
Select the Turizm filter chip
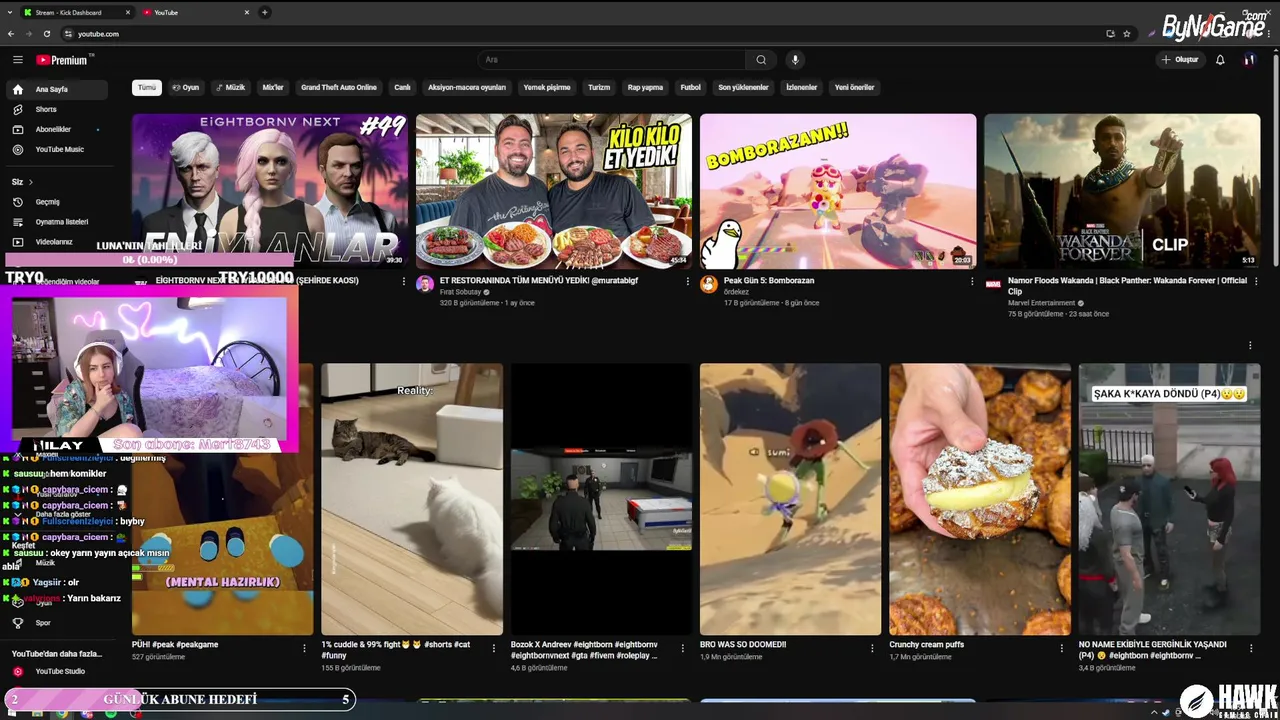pyautogui.click(x=599, y=88)
